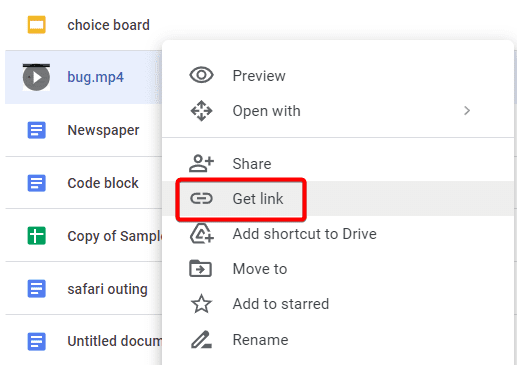
Task: Select Rename from the context menu
Action: point(338,340)
